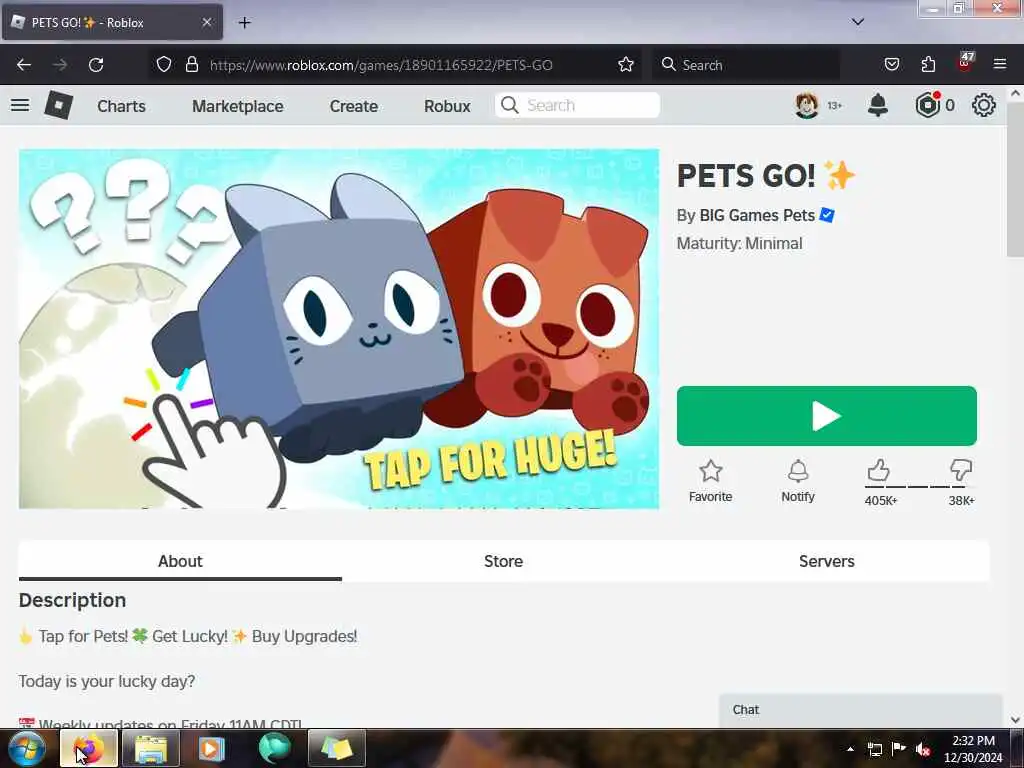Click the Roblox logo home icon
This screenshot has height=768, width=1024.
(59, 105)
